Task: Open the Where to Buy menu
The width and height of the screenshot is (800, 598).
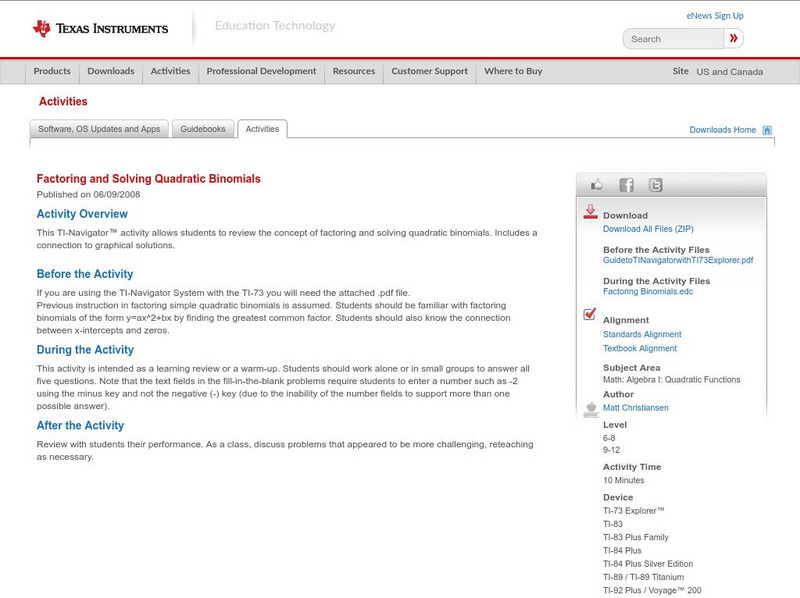Action: pos(513,71)
